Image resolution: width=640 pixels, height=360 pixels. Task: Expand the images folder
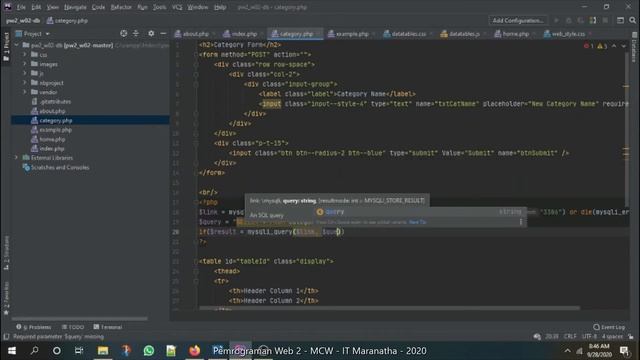(25, 64)
